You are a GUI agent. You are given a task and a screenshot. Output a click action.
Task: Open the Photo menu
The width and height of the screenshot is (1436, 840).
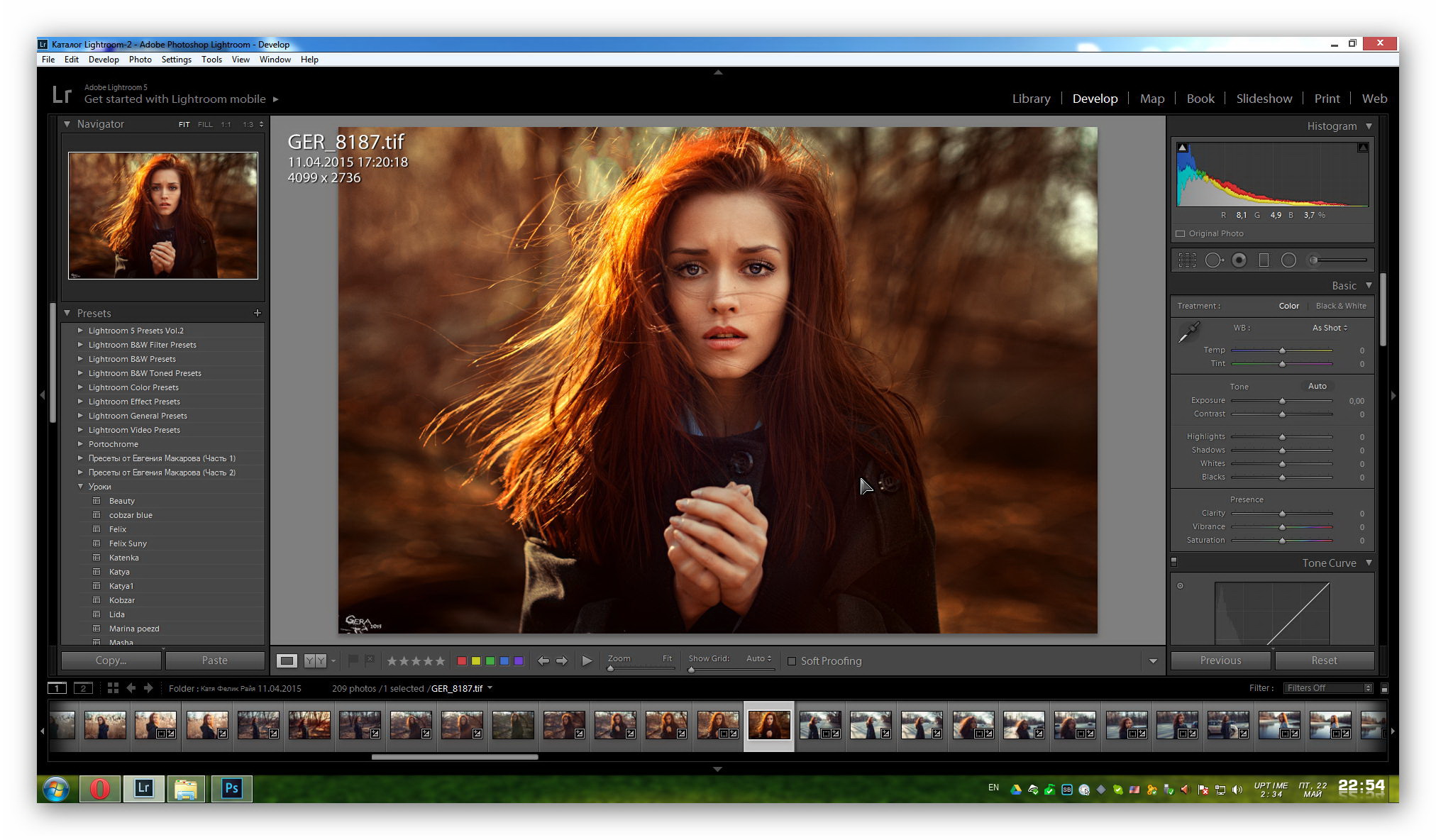pyautogui.click(x=140, y=60)
